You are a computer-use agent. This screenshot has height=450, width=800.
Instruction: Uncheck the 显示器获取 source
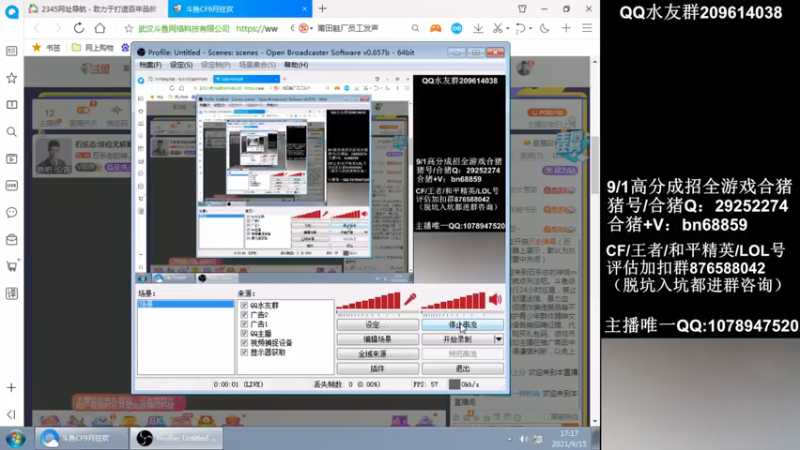pyautogui.click(x=244, y=352)
